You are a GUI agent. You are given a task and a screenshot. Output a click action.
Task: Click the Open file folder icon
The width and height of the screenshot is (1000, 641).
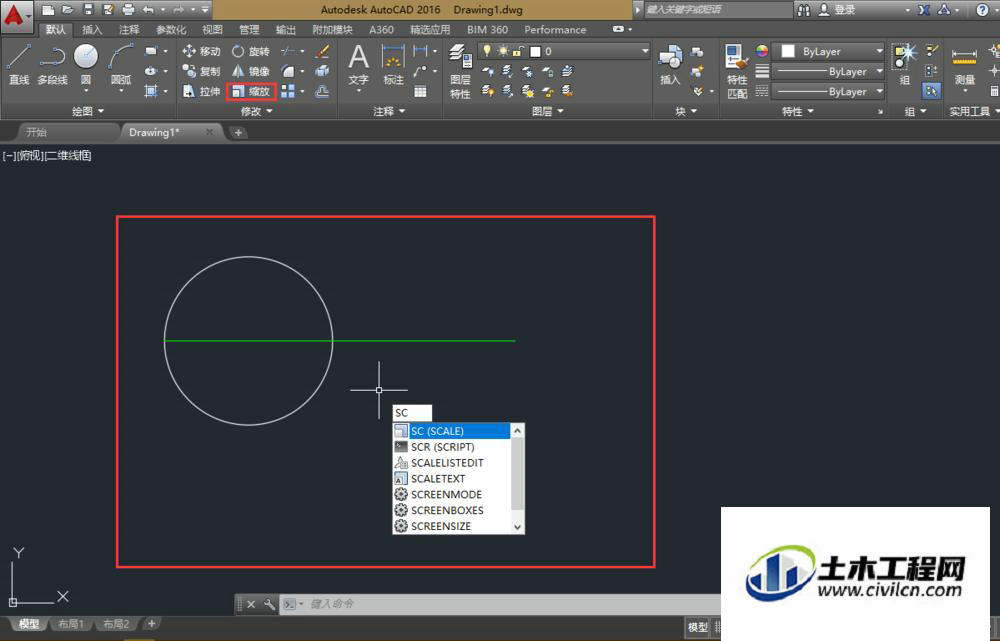pos(68,9)
